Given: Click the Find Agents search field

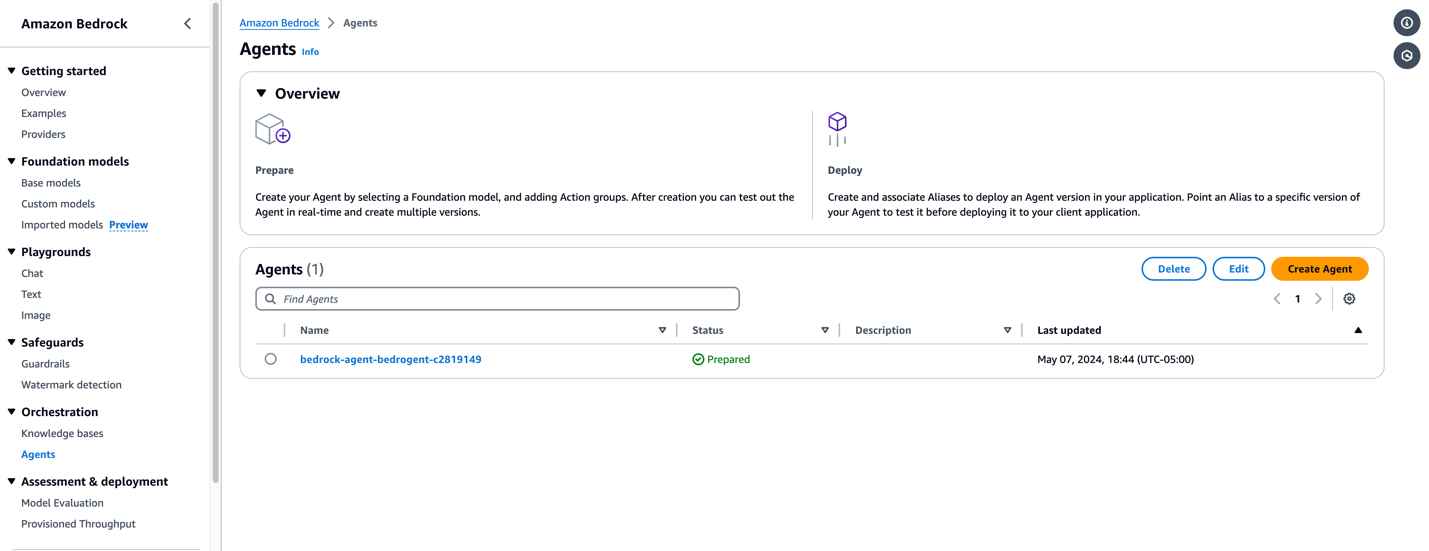Looking at the screenshot, I should point(497,299).
